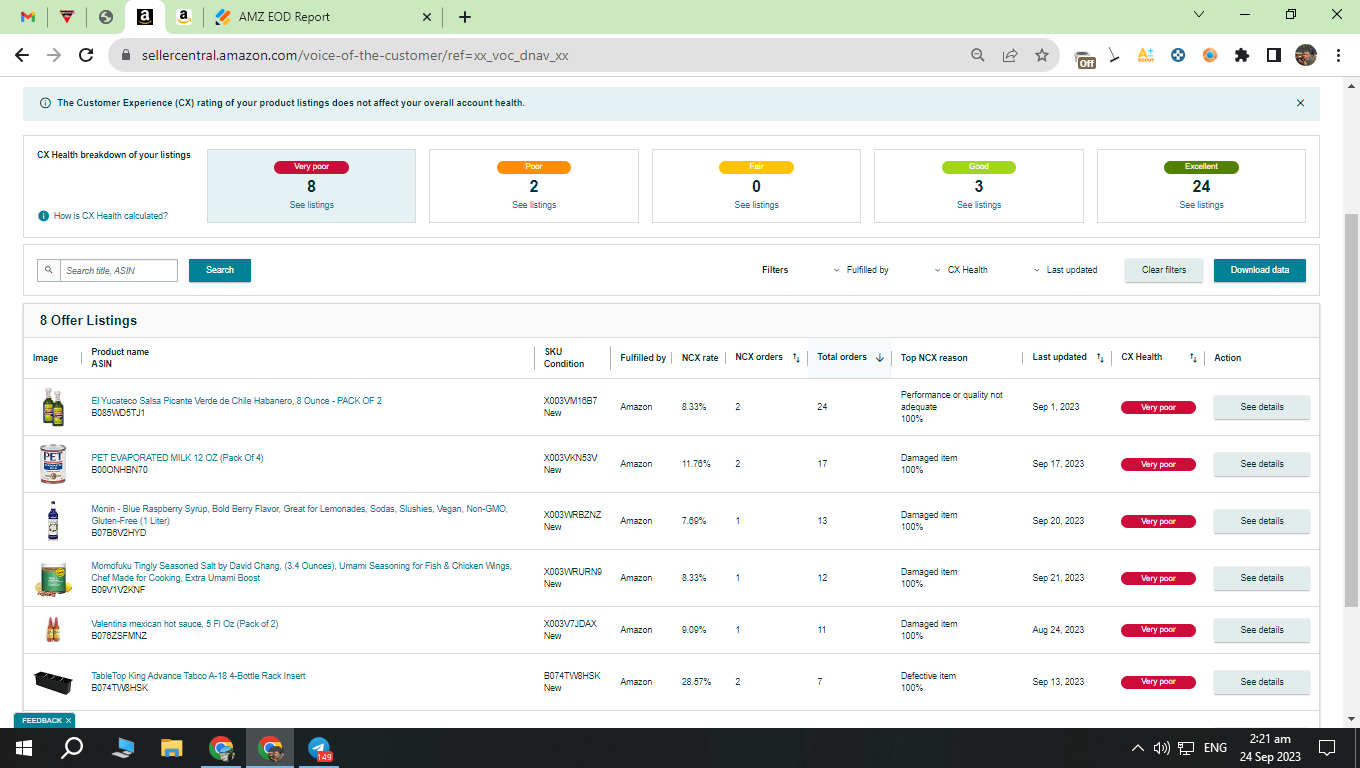Click See listings under Good
The width and height of the screenshot is (1360, 768).
979,205
